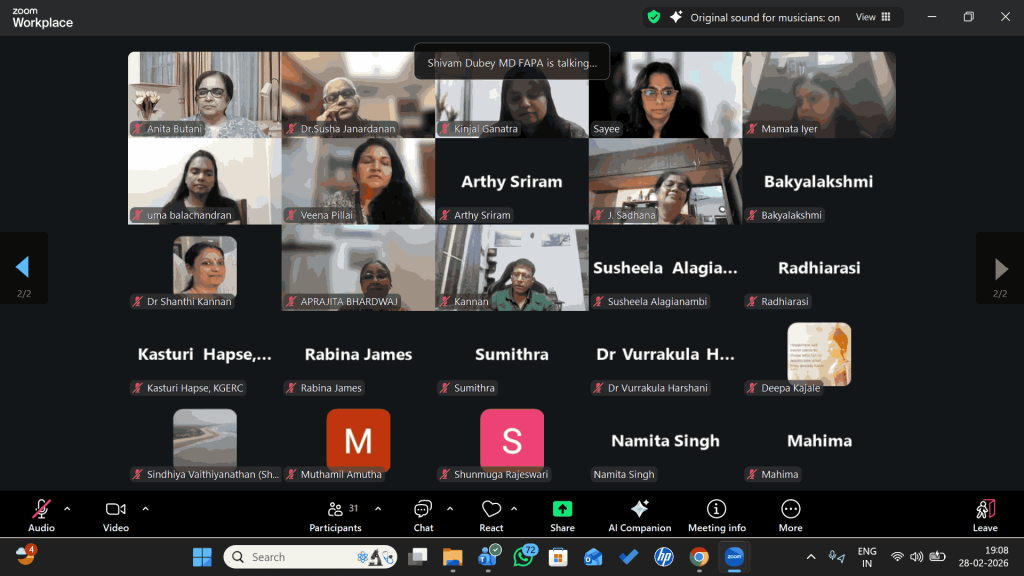Toggle the camera with Video button

click(x=116, y=514)
